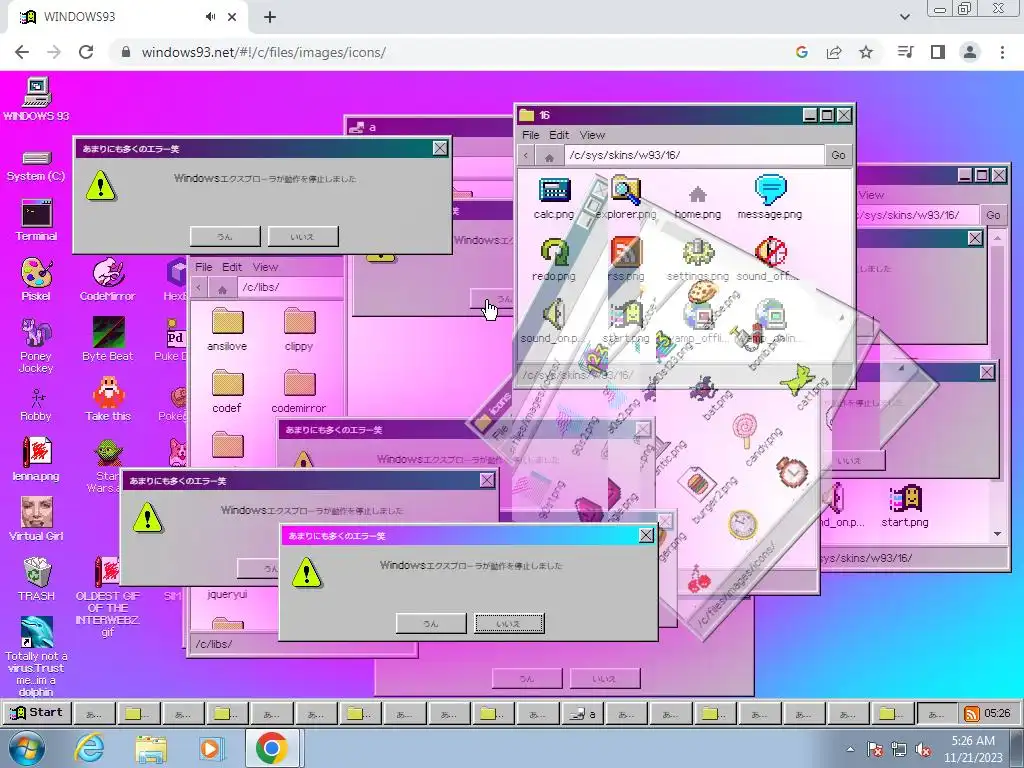Click the home button in the 16 window toolbar
The height and width of the screenshot is (768, 1024).
point(549,155)
